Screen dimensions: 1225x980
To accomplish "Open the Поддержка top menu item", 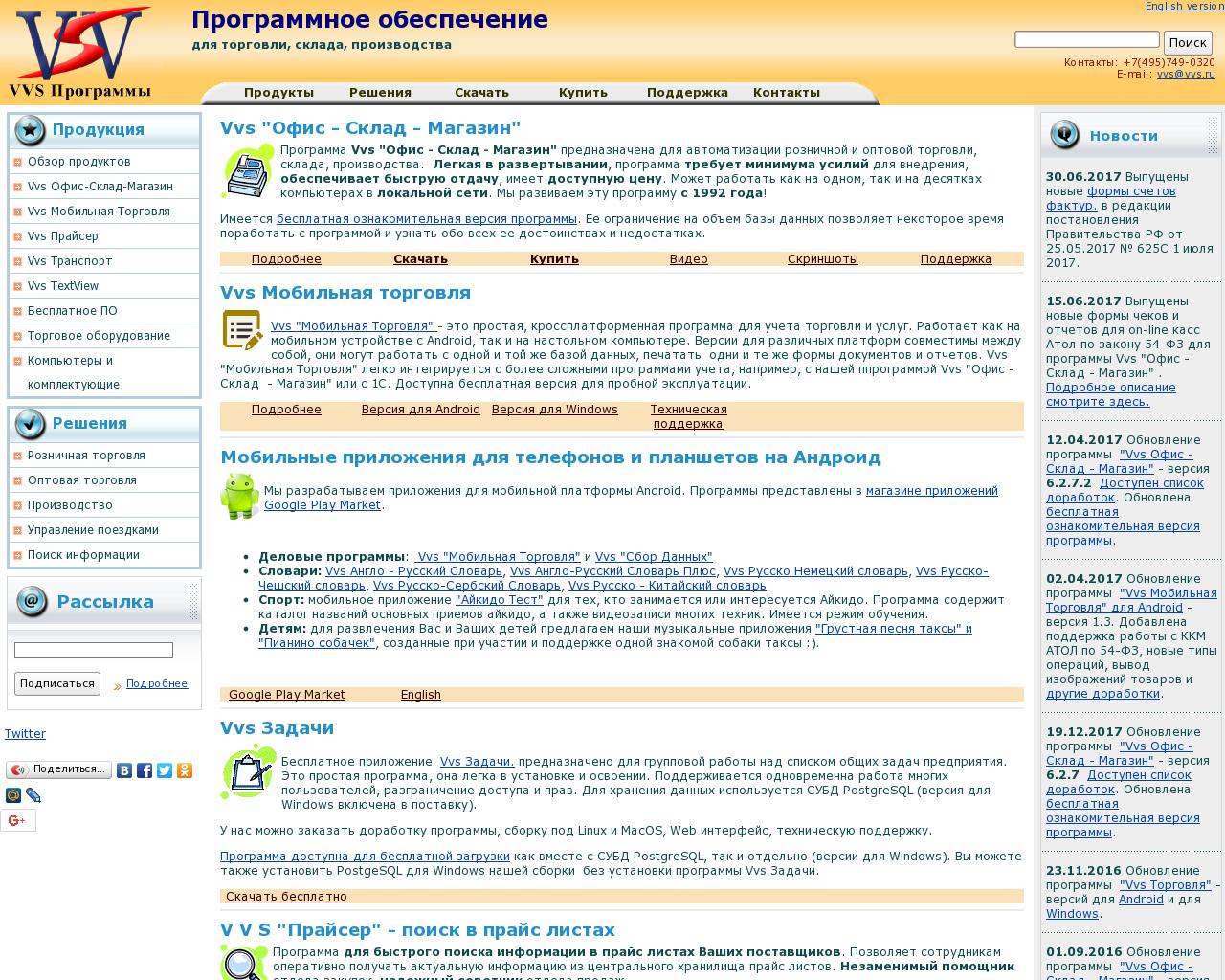I will point(687,93).
